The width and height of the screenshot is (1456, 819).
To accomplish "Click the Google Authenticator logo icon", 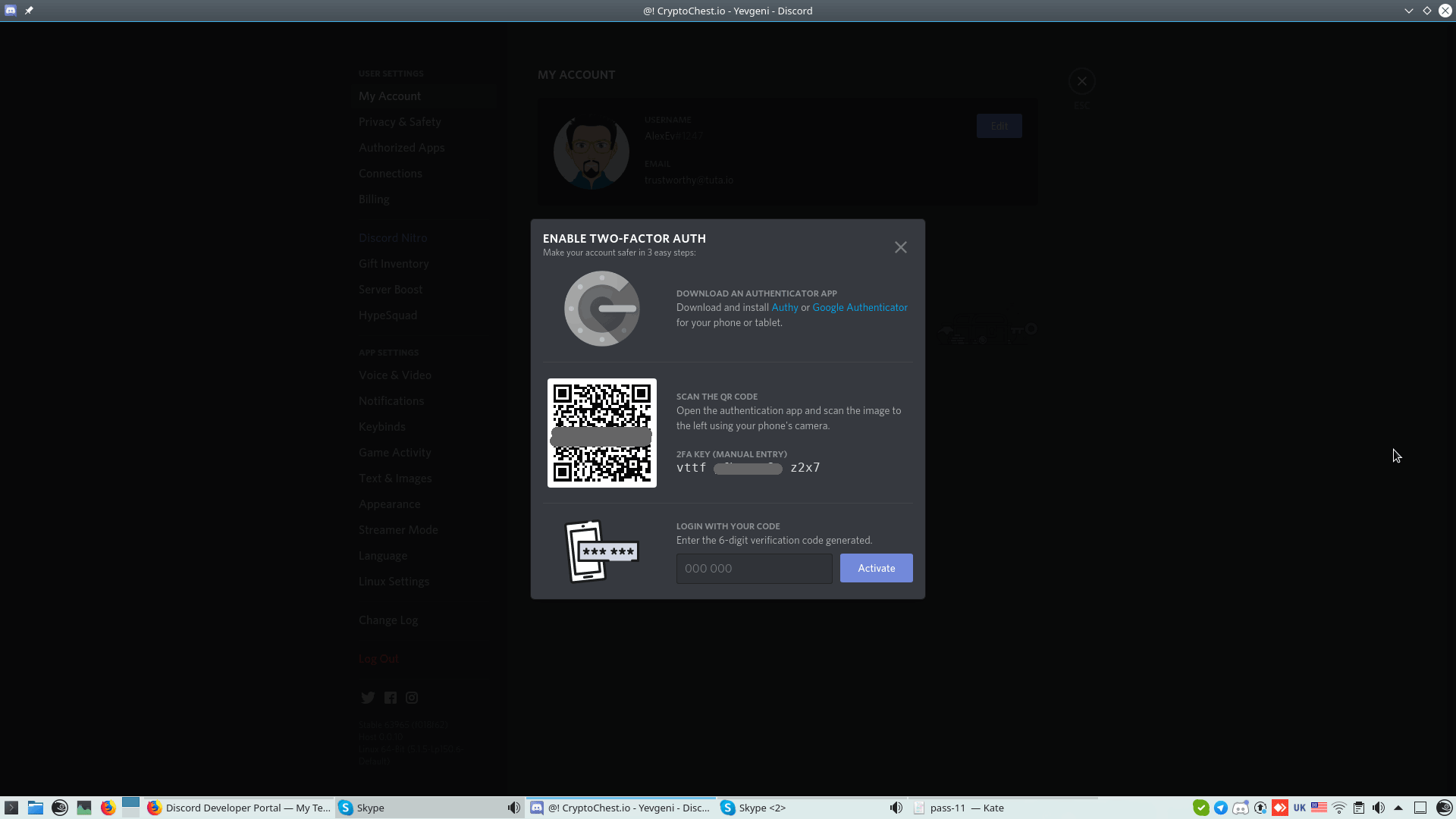I will coord(601,309).
